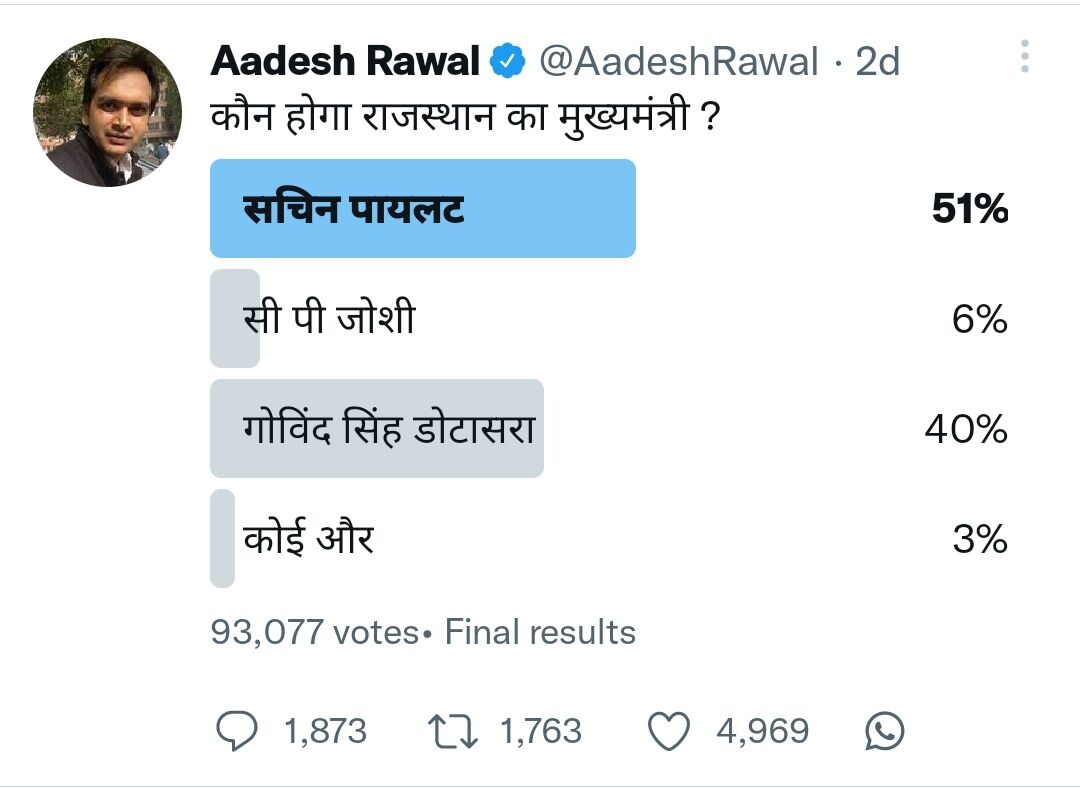This screenshot has height=788, width=1080.
Task: Click the Aadesh Rawal display name
Action: (x=345, y=62)
